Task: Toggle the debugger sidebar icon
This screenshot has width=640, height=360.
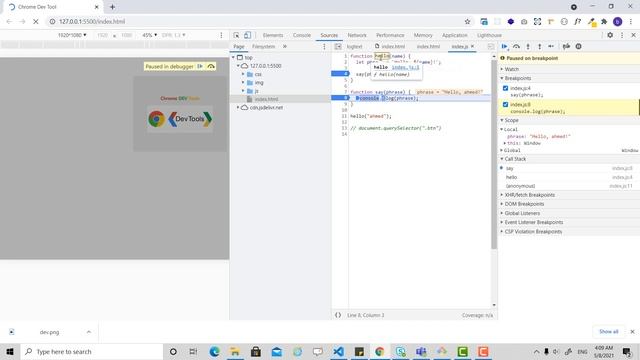Action: [491, 47]
